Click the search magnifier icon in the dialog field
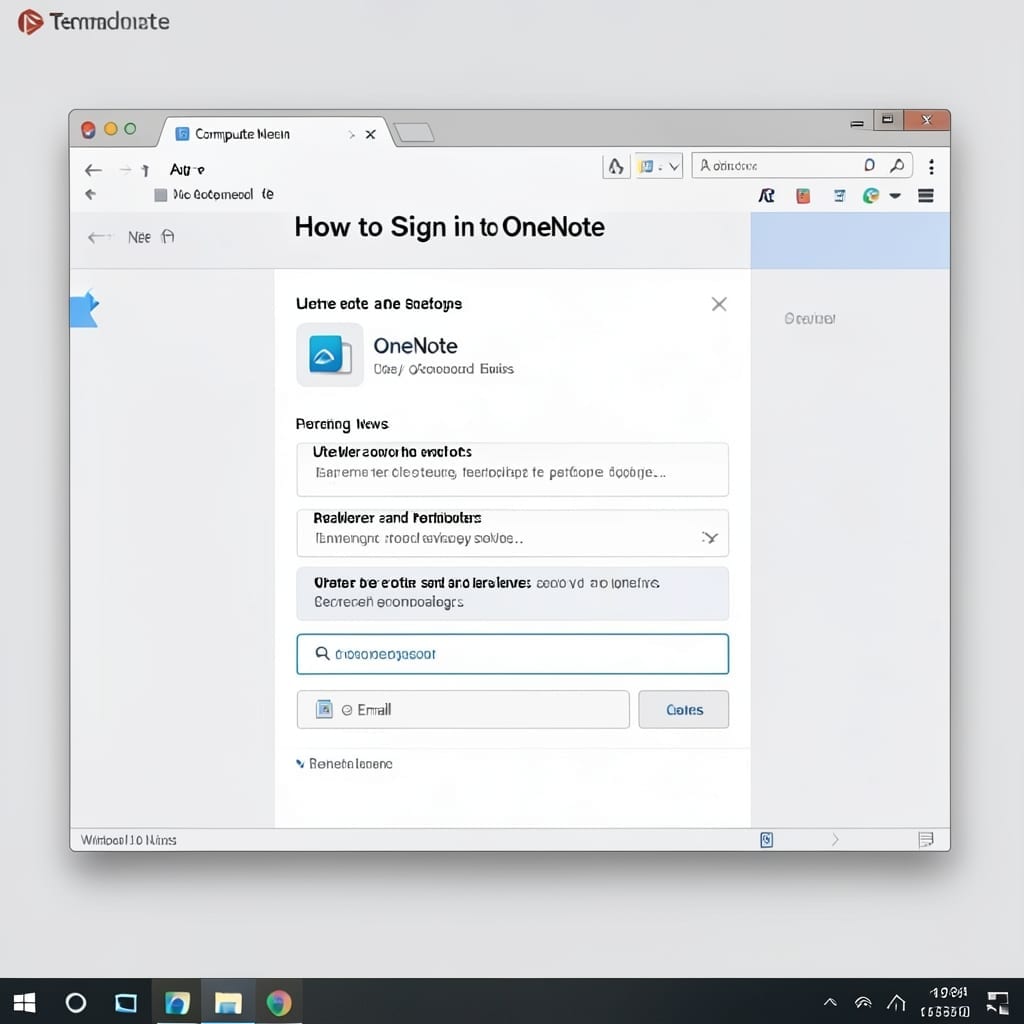The height and width of the screenshot is (1024, 1024). coord(322,653)
